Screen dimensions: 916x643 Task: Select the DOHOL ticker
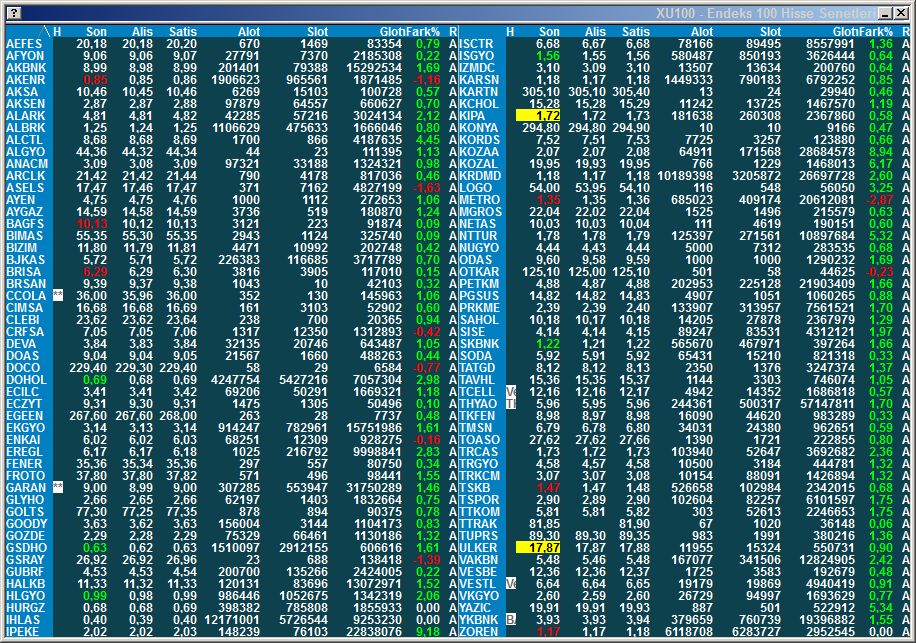tap(26, 380)
